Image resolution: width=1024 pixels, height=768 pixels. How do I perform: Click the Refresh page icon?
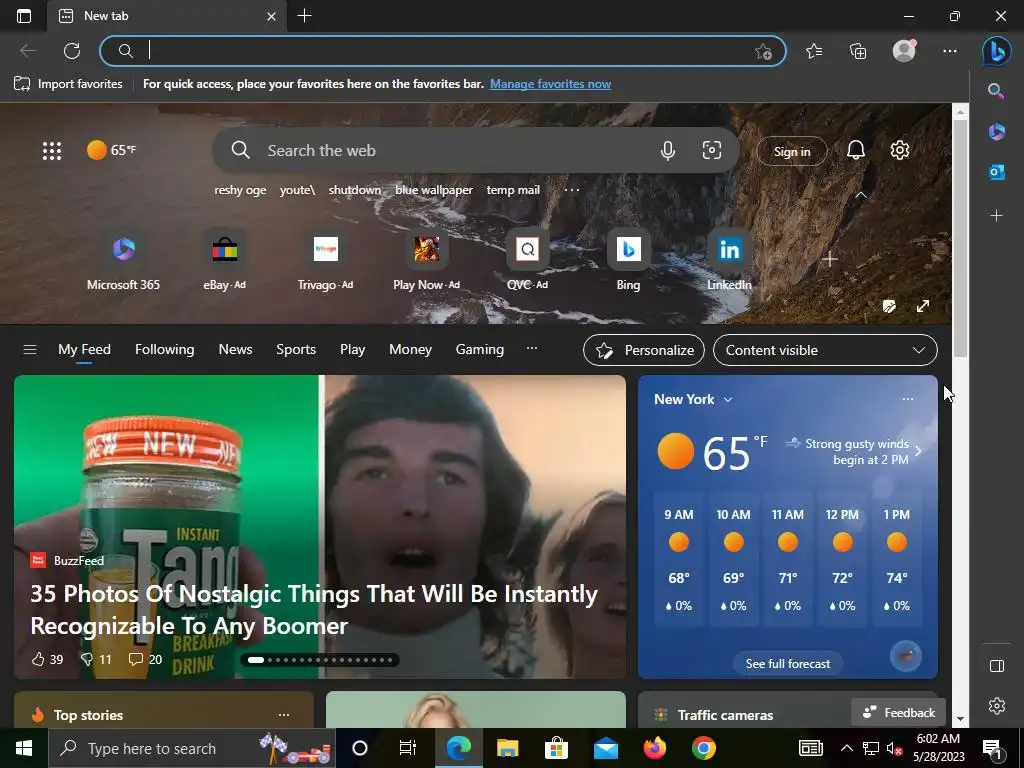pos(72,51)
